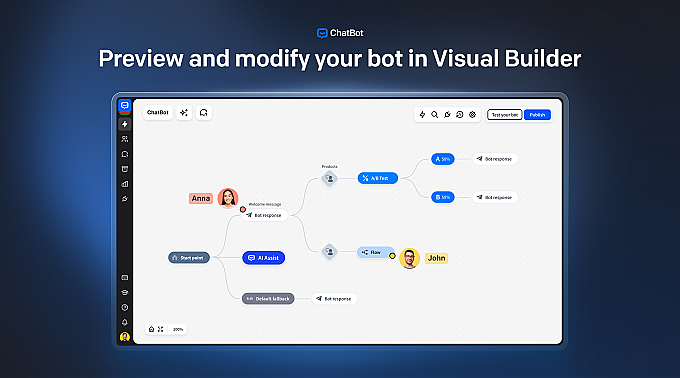Click the John name label

pos(436,258)
